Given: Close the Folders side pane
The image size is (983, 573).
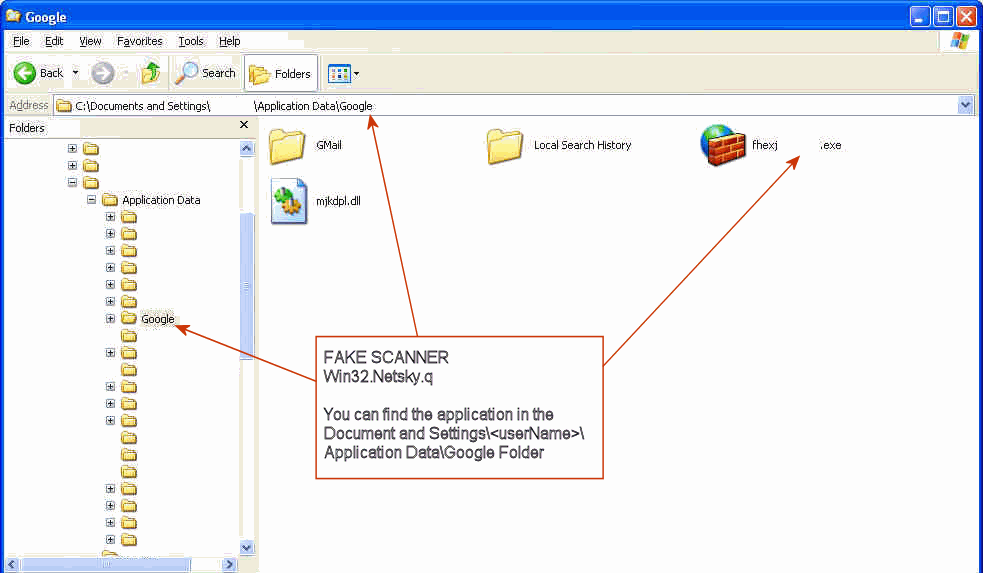Looking at the screenshot, I should click(244, 125).
